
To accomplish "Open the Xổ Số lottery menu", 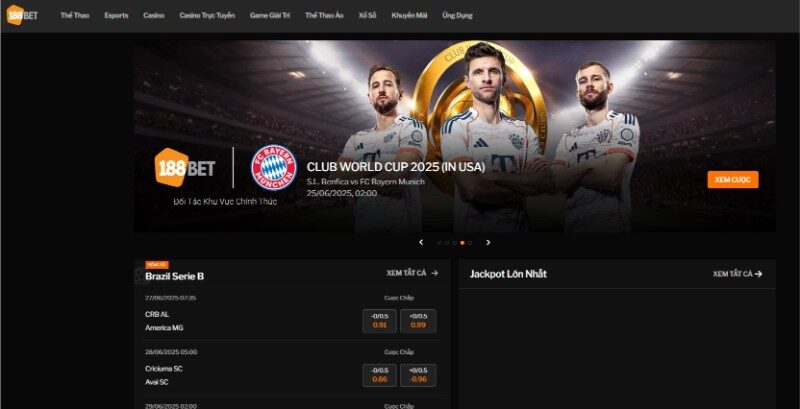I will click(x=367, y=15).
